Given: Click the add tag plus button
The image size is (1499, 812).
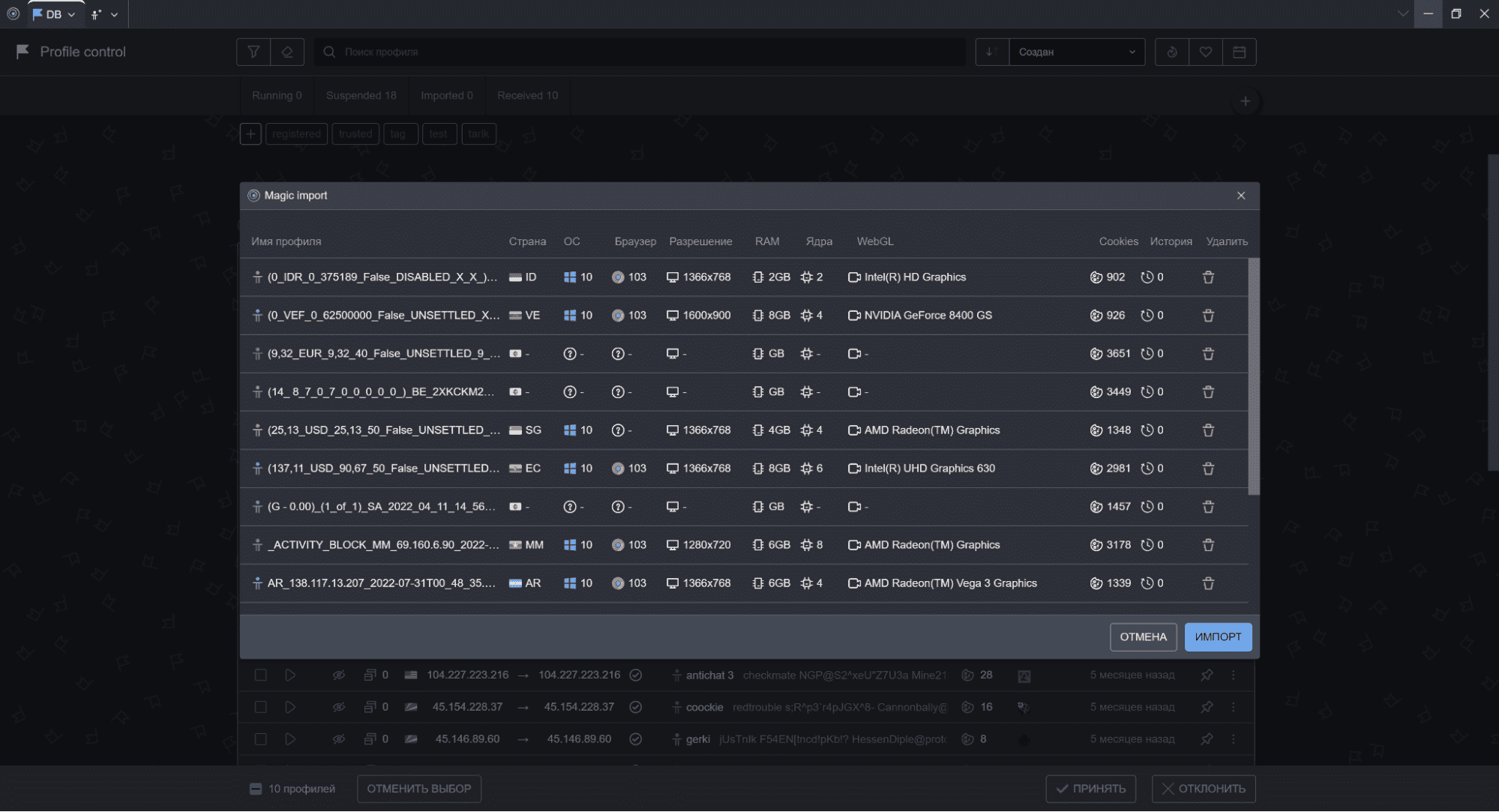Looking at the screenshot, I should click(250, 133).
